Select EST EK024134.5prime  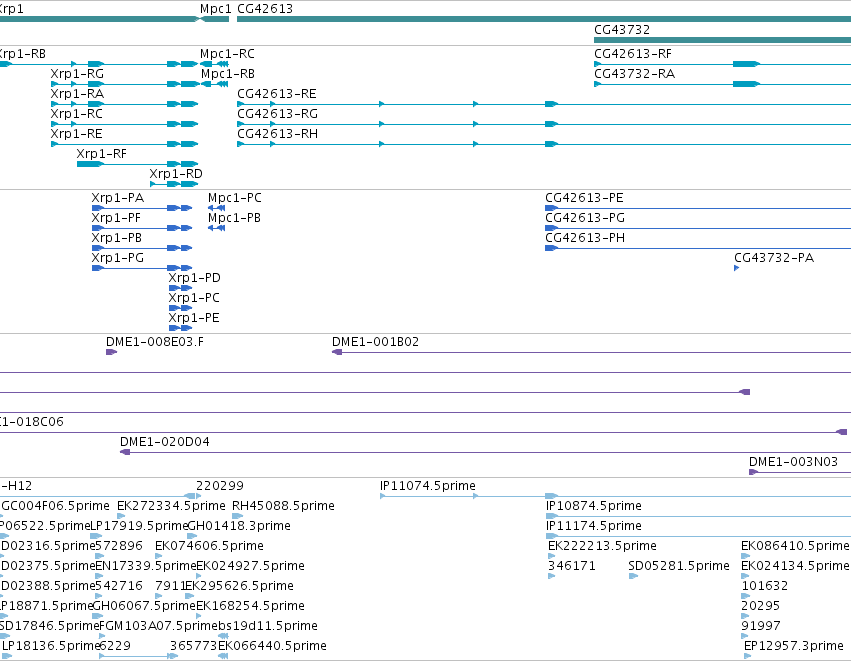coord(795,566)
